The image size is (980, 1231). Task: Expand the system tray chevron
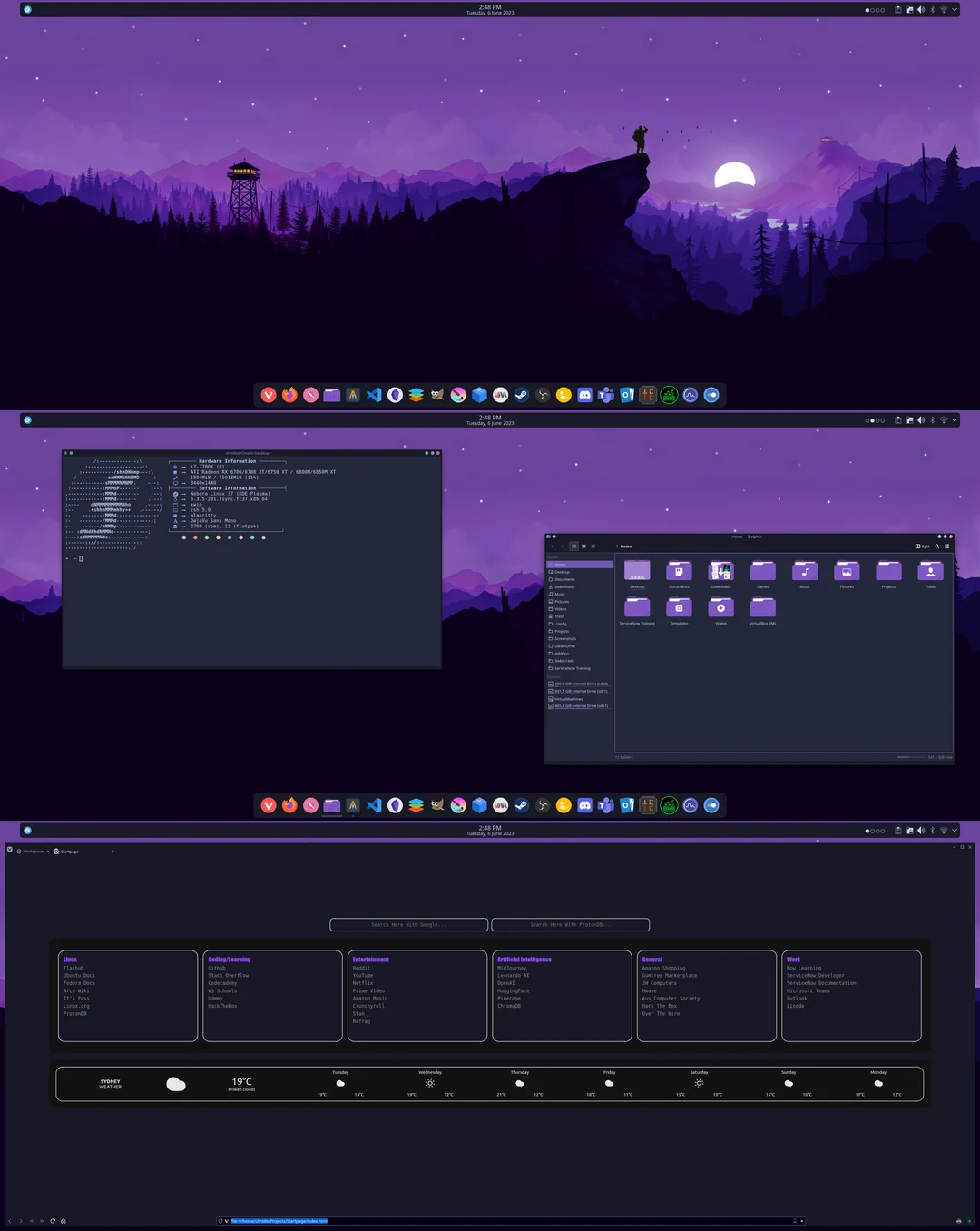coord(954,10)
